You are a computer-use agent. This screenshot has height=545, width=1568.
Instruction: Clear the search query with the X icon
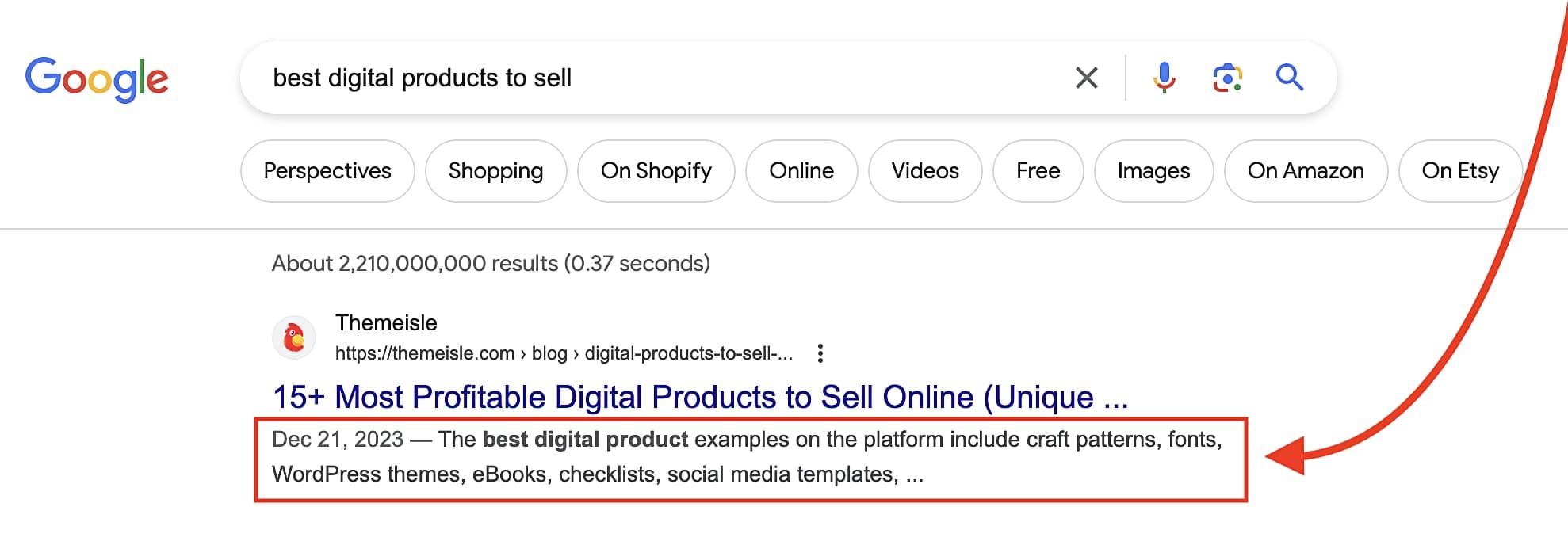click(1086, 77)
